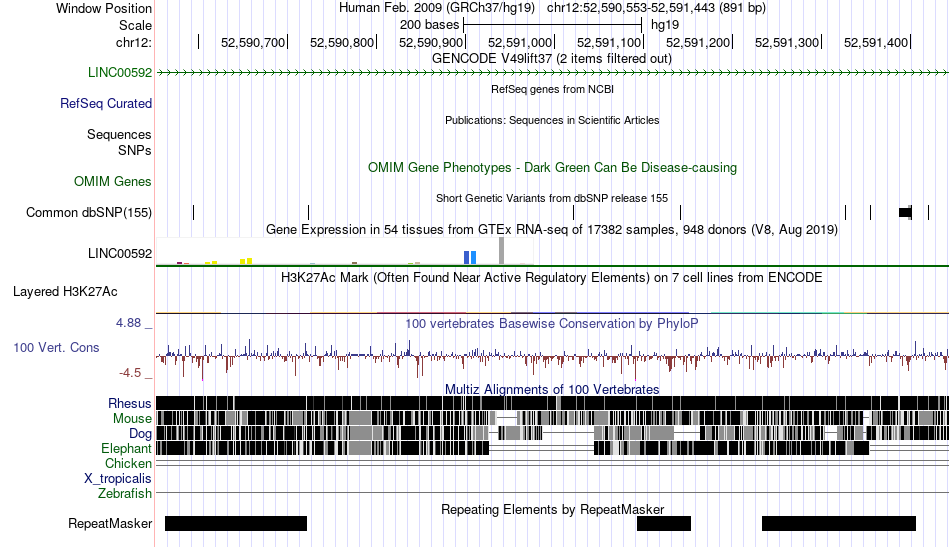950x547 pixels.
Task: Select the Mouse alignment row label
Action: pyautogui.click(x=132, y=419)
